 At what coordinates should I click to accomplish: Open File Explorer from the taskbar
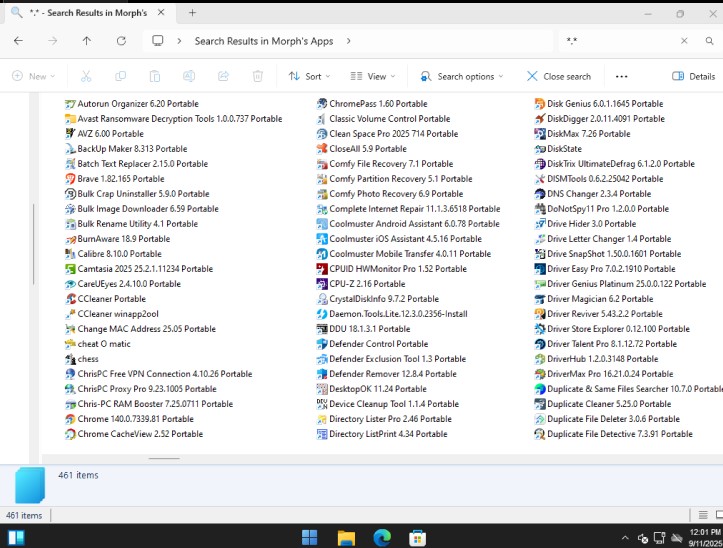point(346,537)
